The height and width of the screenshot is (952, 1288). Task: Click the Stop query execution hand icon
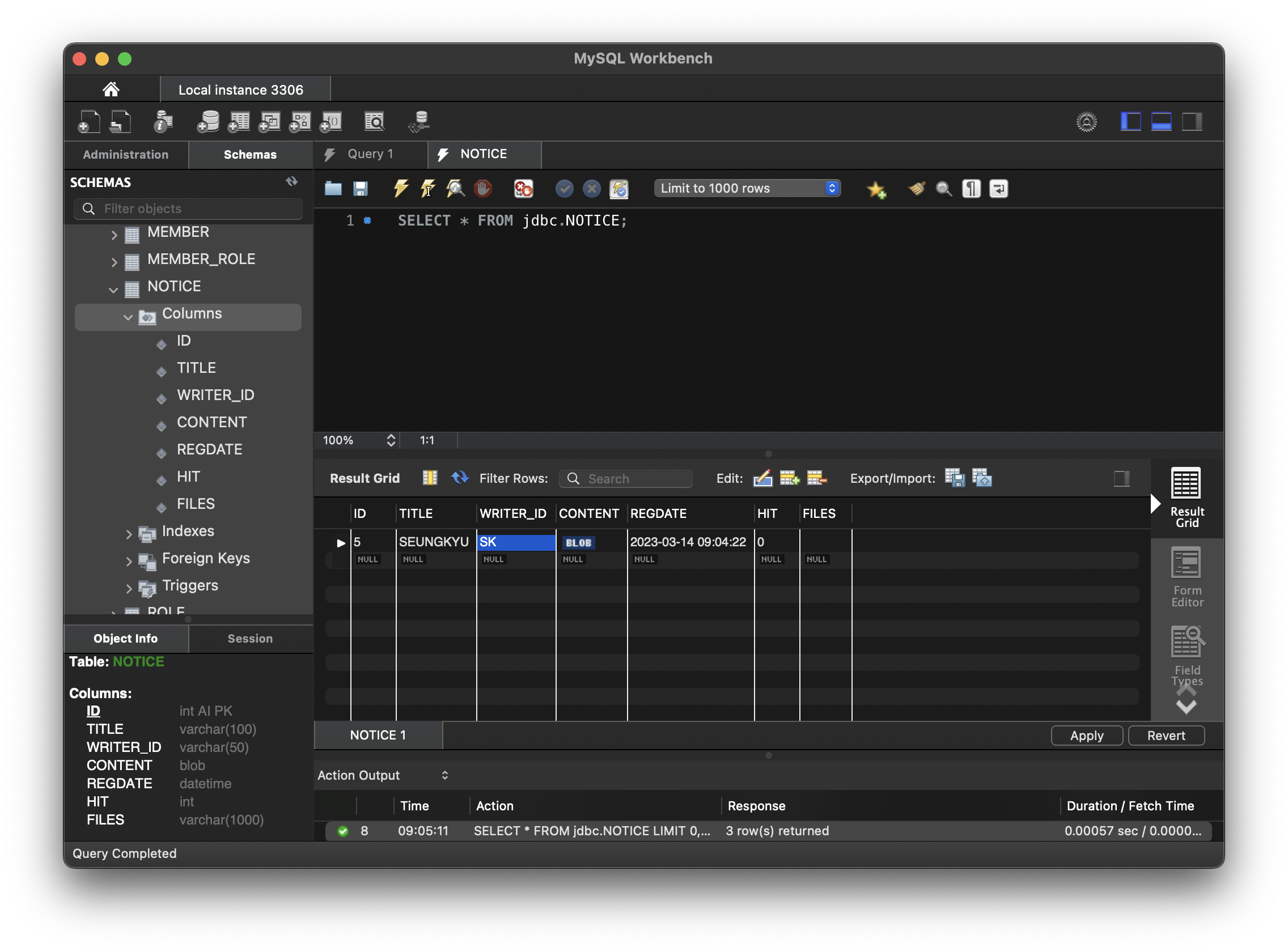click(482, 189)
